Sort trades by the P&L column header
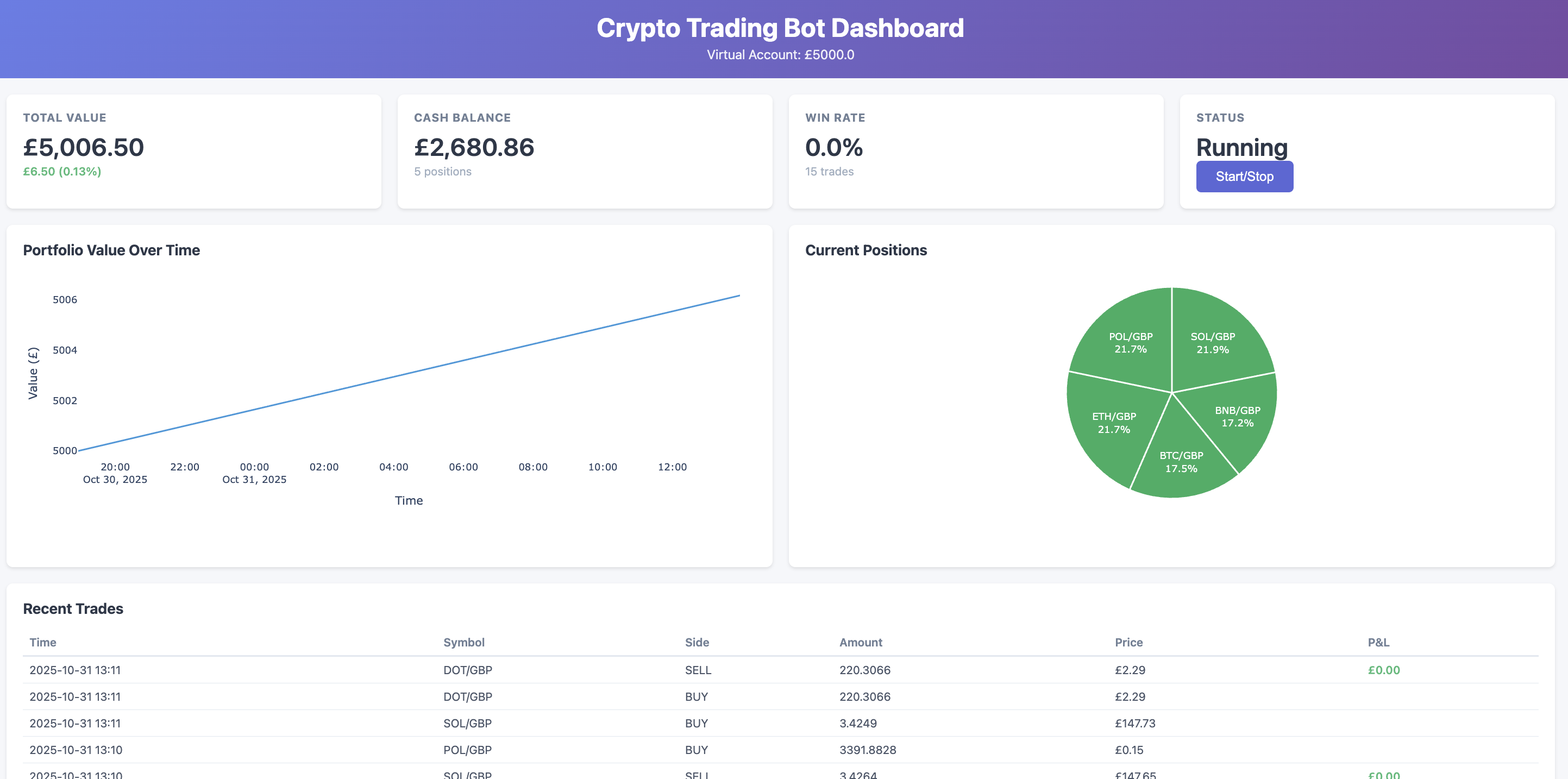Screen dimensions: 1568x779 point(1377,642)
